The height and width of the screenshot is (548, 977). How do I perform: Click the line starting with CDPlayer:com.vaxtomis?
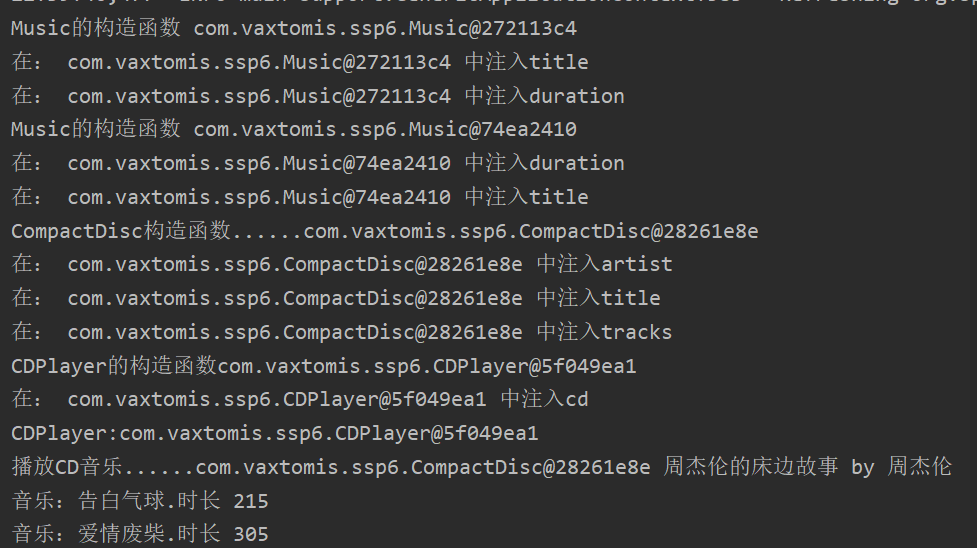(275, 433)
